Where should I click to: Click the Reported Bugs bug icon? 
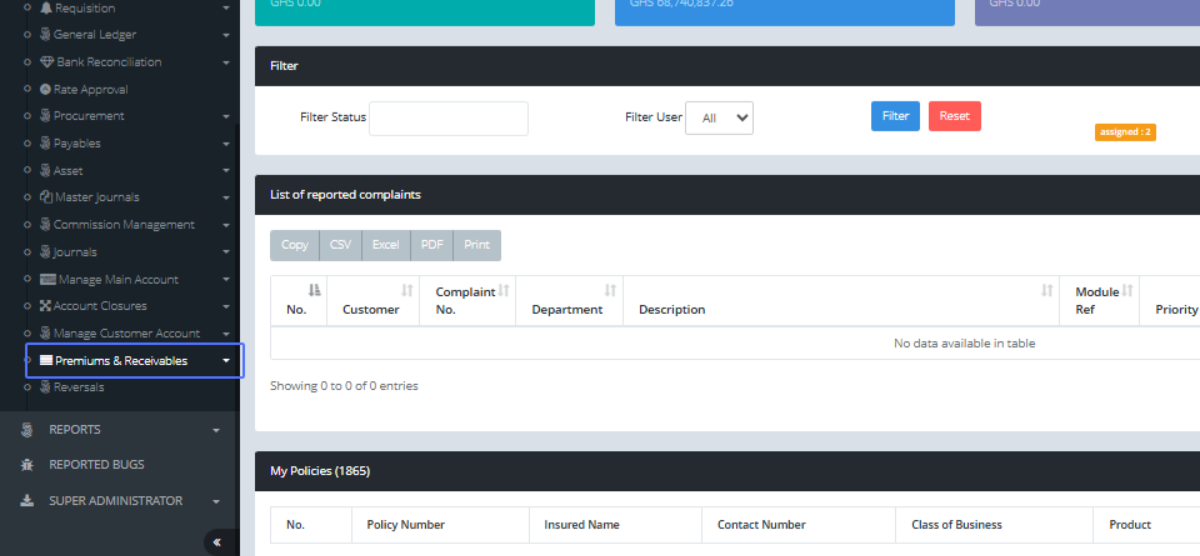27,465
